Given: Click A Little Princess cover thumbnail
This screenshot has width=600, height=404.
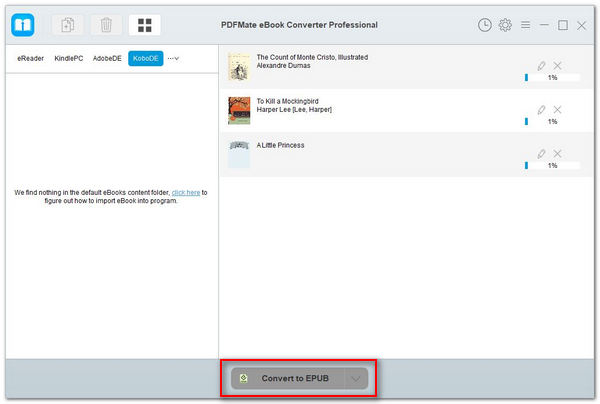Looking at the screenshot, I should click(x=239, y=155).
